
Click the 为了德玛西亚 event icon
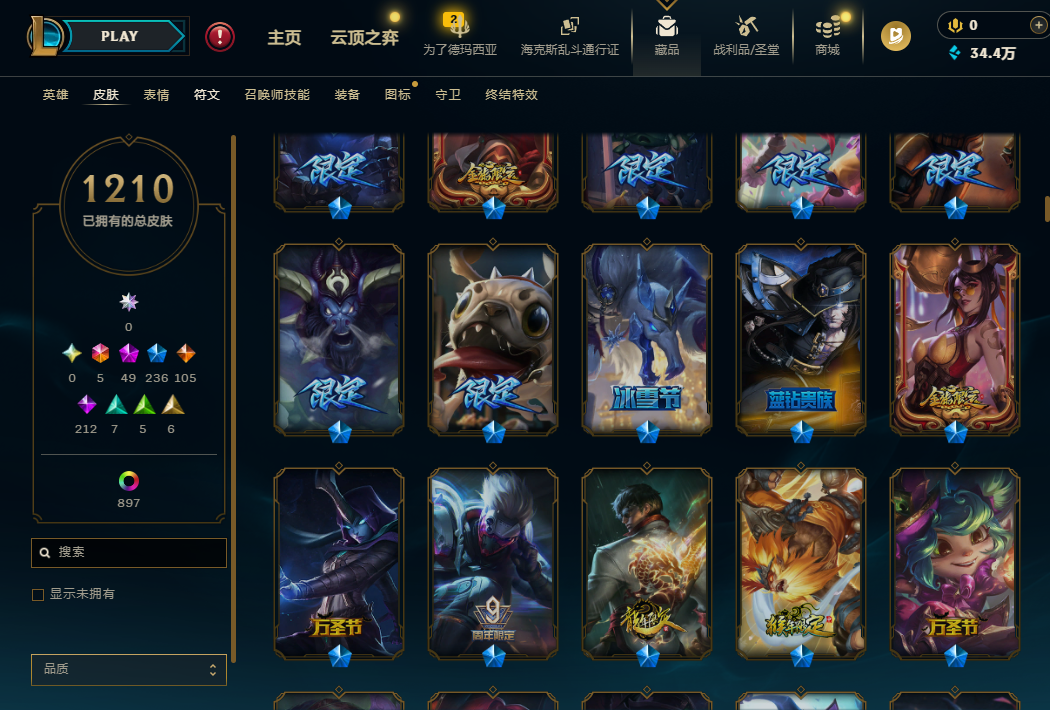(x=459, y=27)
